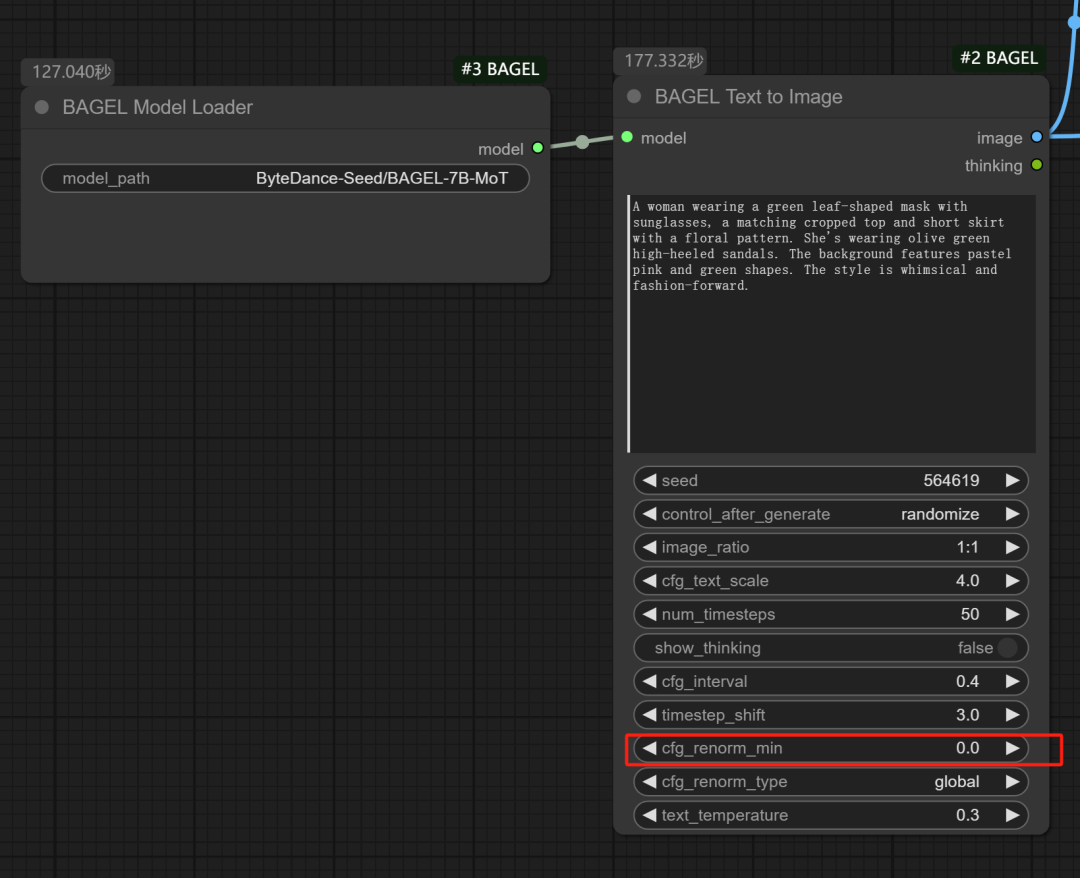
Task: Decrease timestep_shift value
Action: pyautogui.click(x=649, y=715)
